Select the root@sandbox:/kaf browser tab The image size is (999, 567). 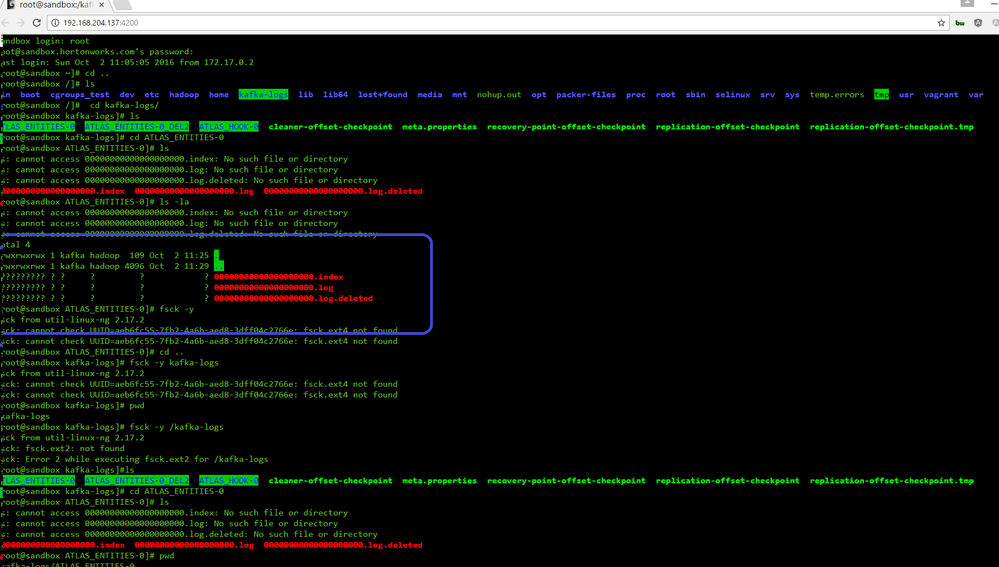[x=55, y=4]
